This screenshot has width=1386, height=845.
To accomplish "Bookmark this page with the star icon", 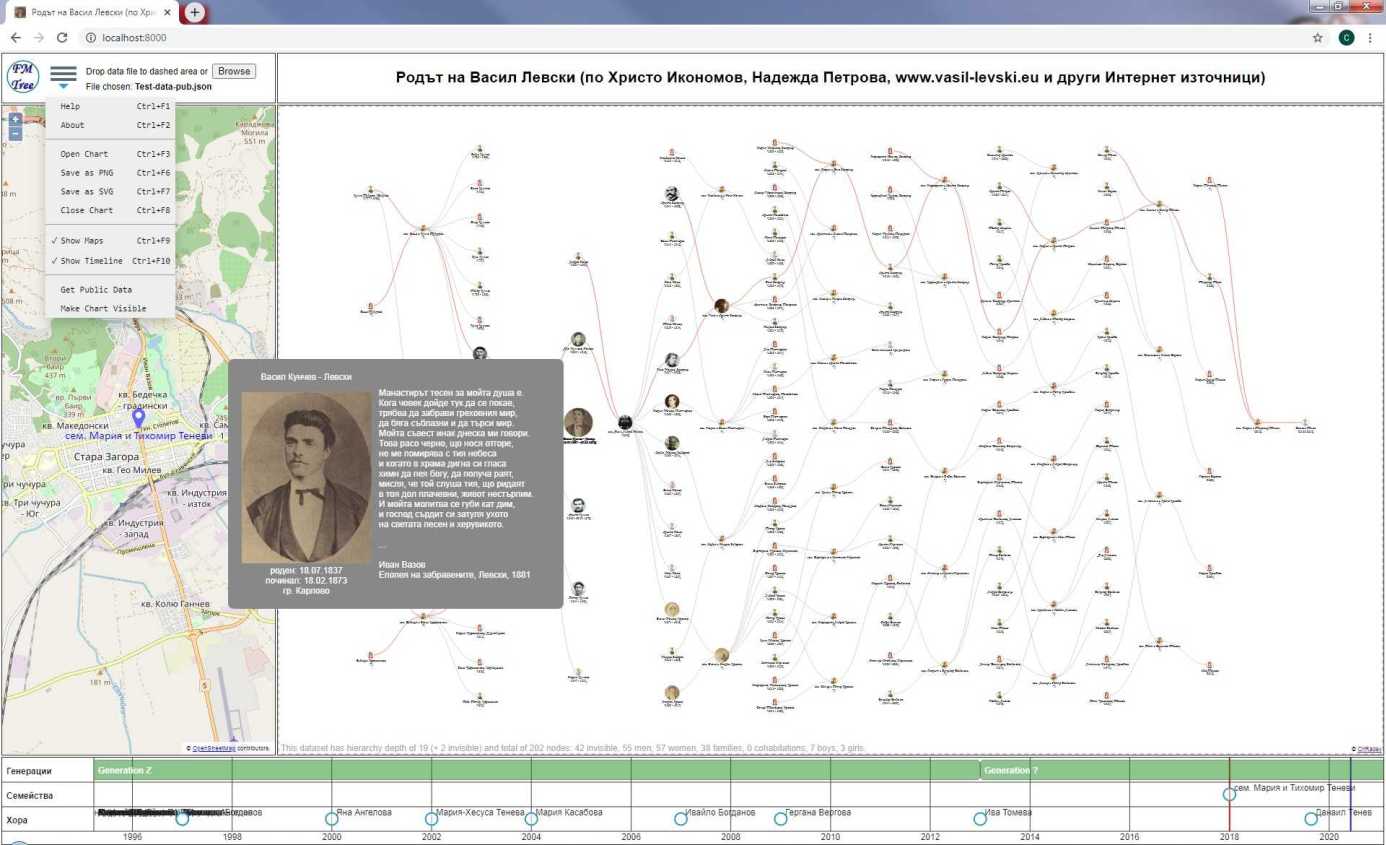I will pyautogui.click(x=1318, y=37).
